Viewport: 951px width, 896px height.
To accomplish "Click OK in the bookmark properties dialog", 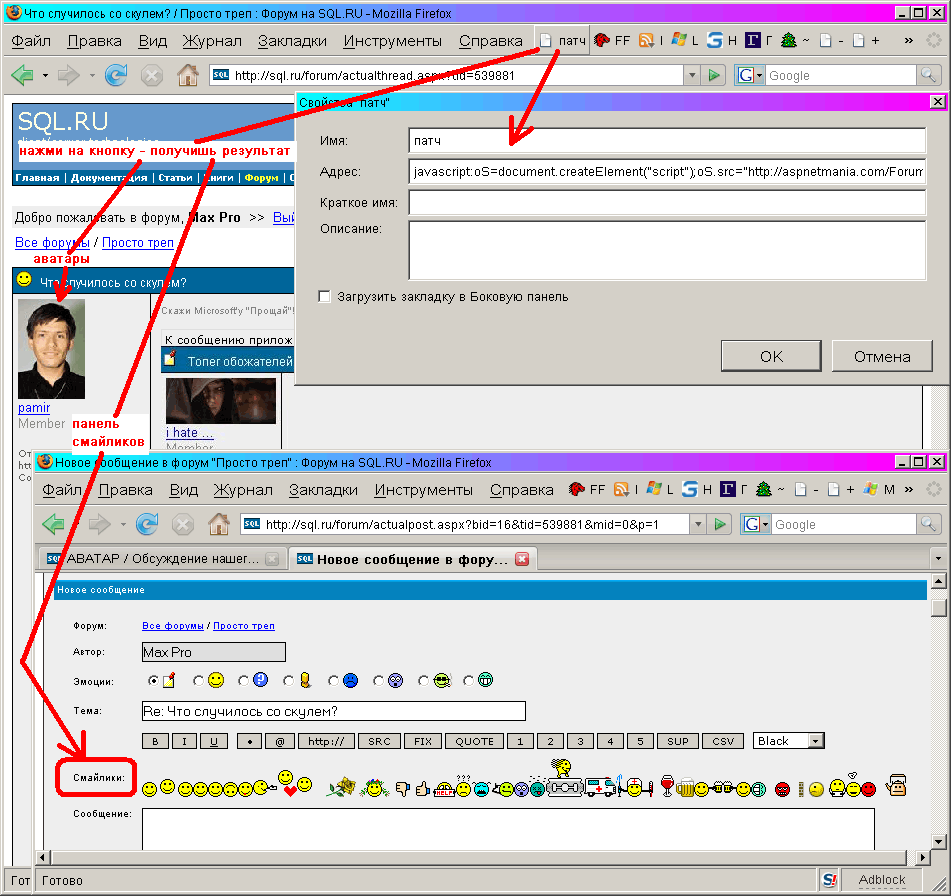I will (x=771, y=356).
